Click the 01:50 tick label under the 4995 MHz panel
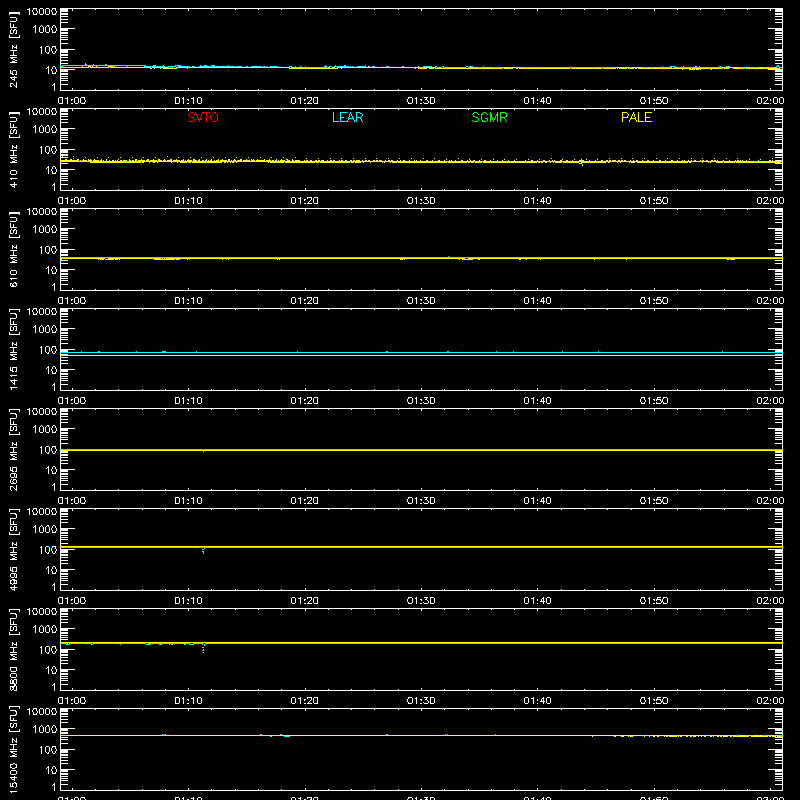The image size is (800, 800). click(x=654, y=601)
